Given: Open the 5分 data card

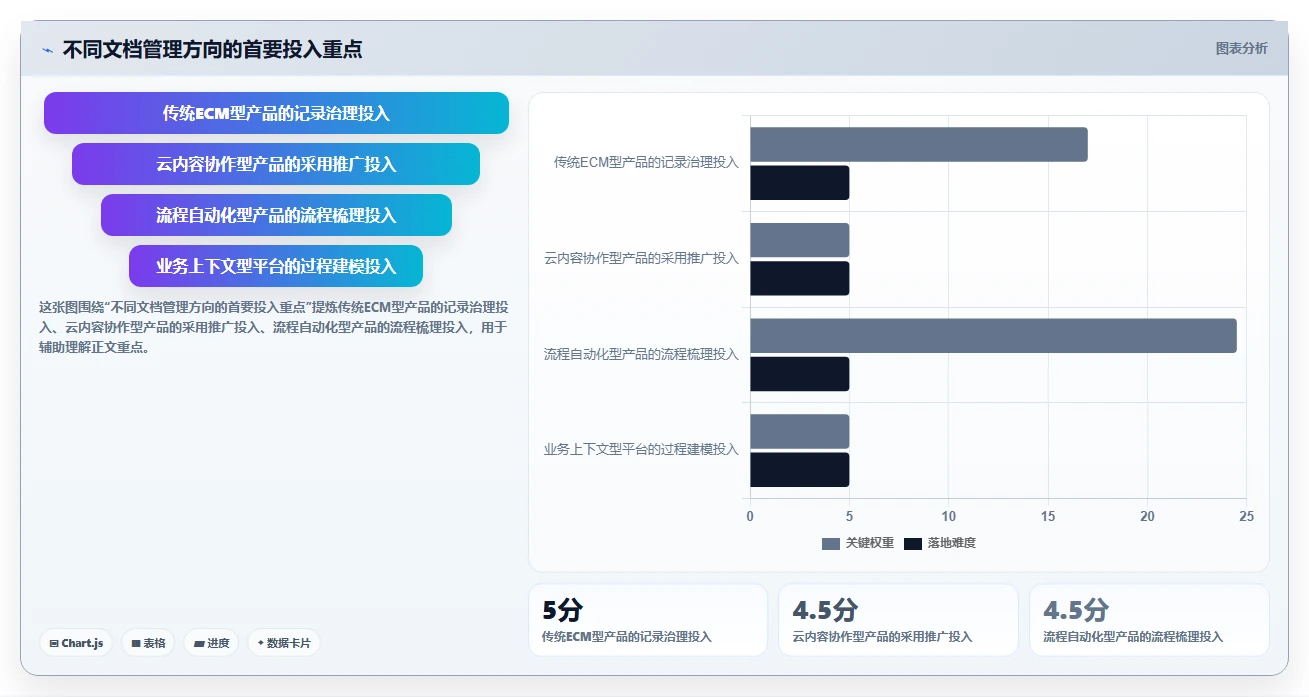Looking at the screenshot, I should (x=648, y=620).
